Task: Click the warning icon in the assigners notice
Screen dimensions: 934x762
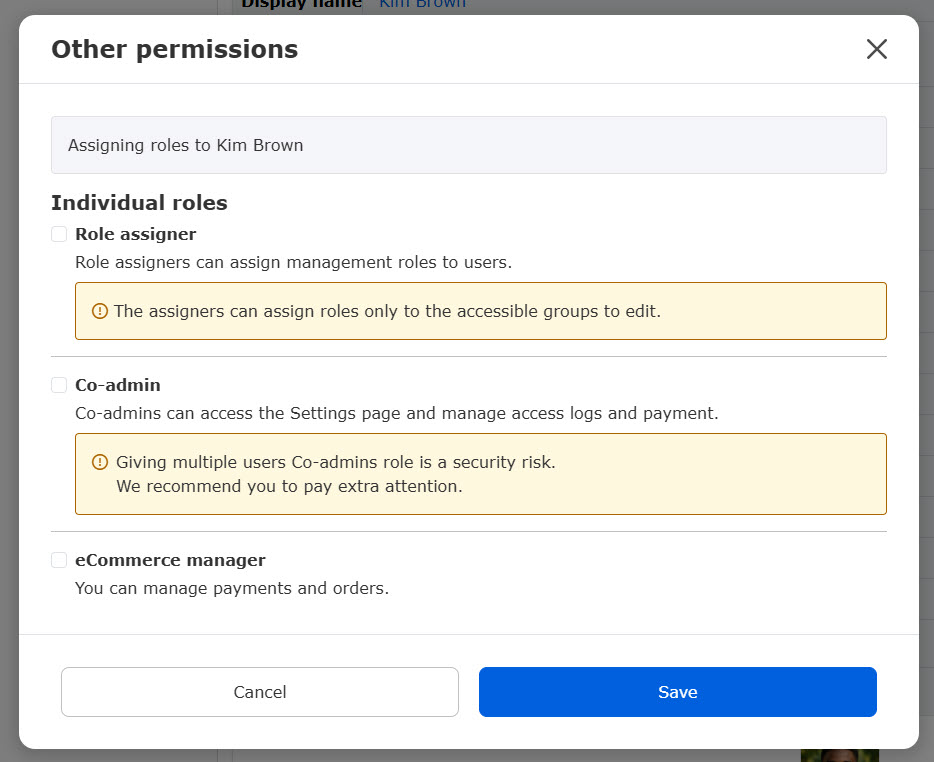Action: 100,311
